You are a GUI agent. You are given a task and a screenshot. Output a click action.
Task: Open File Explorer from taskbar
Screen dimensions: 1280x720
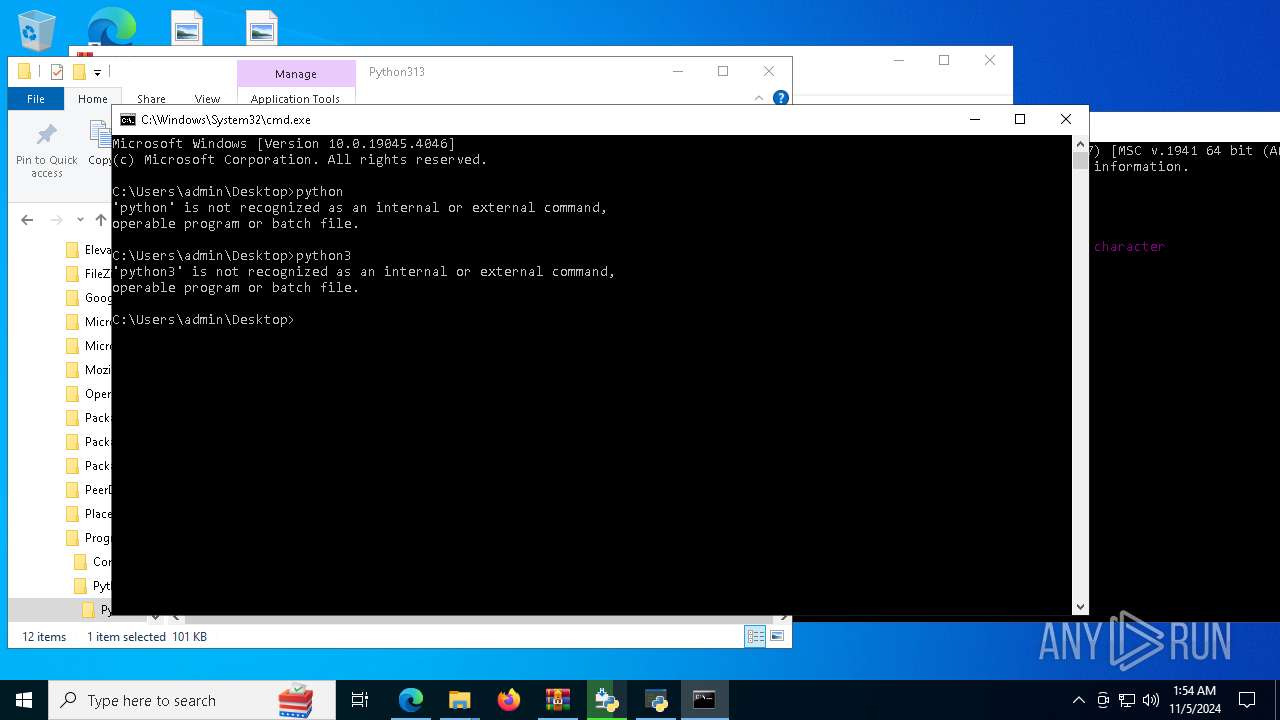pos(460,700)
